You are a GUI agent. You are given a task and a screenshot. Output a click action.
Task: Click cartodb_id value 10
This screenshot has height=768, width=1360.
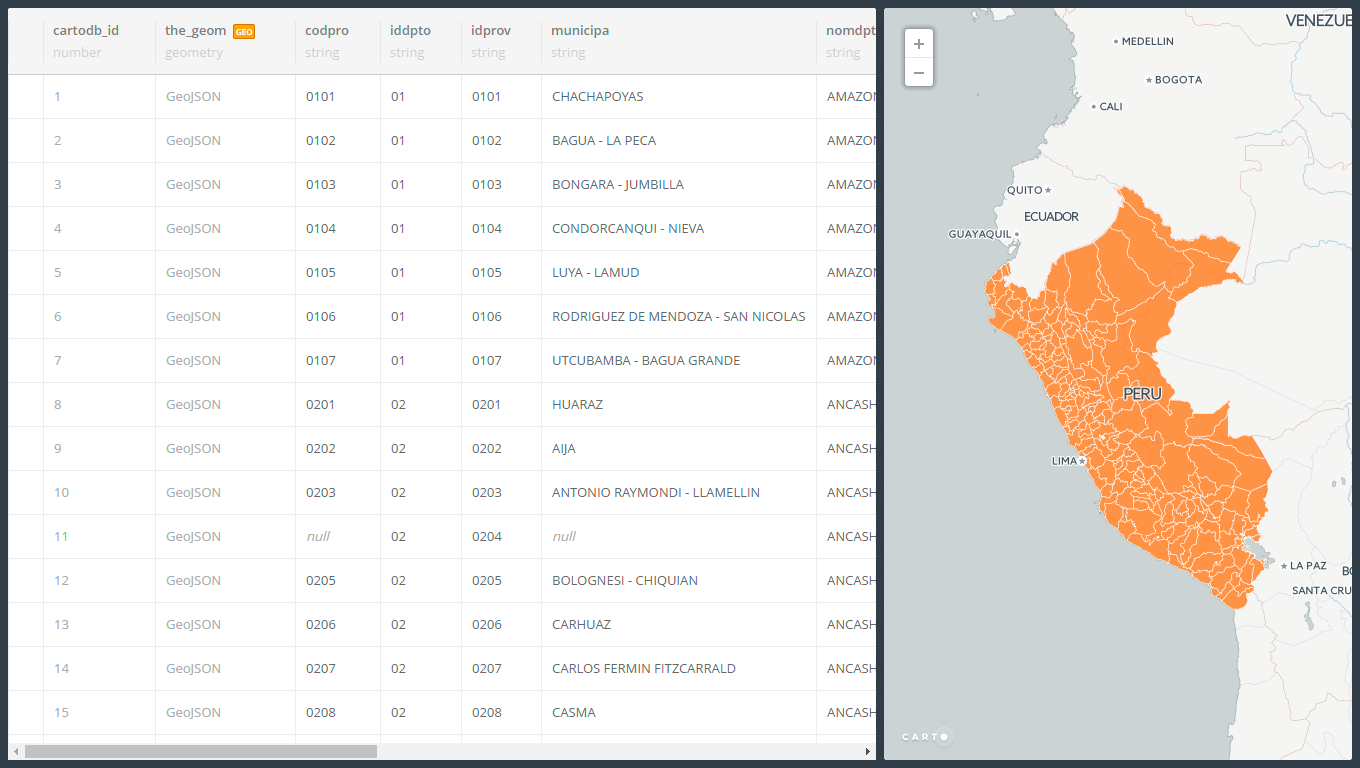(x=62, y=493)
